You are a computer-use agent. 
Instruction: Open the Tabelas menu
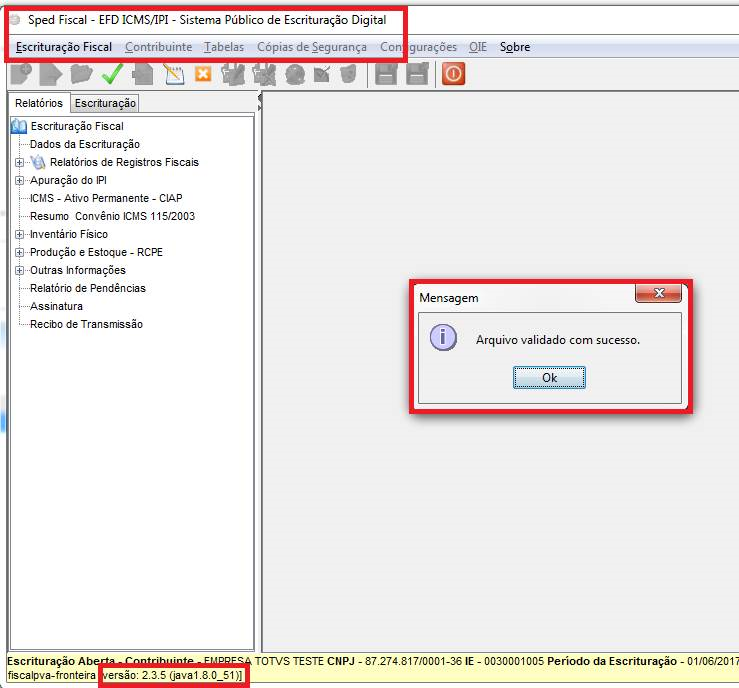coord(224,47)
